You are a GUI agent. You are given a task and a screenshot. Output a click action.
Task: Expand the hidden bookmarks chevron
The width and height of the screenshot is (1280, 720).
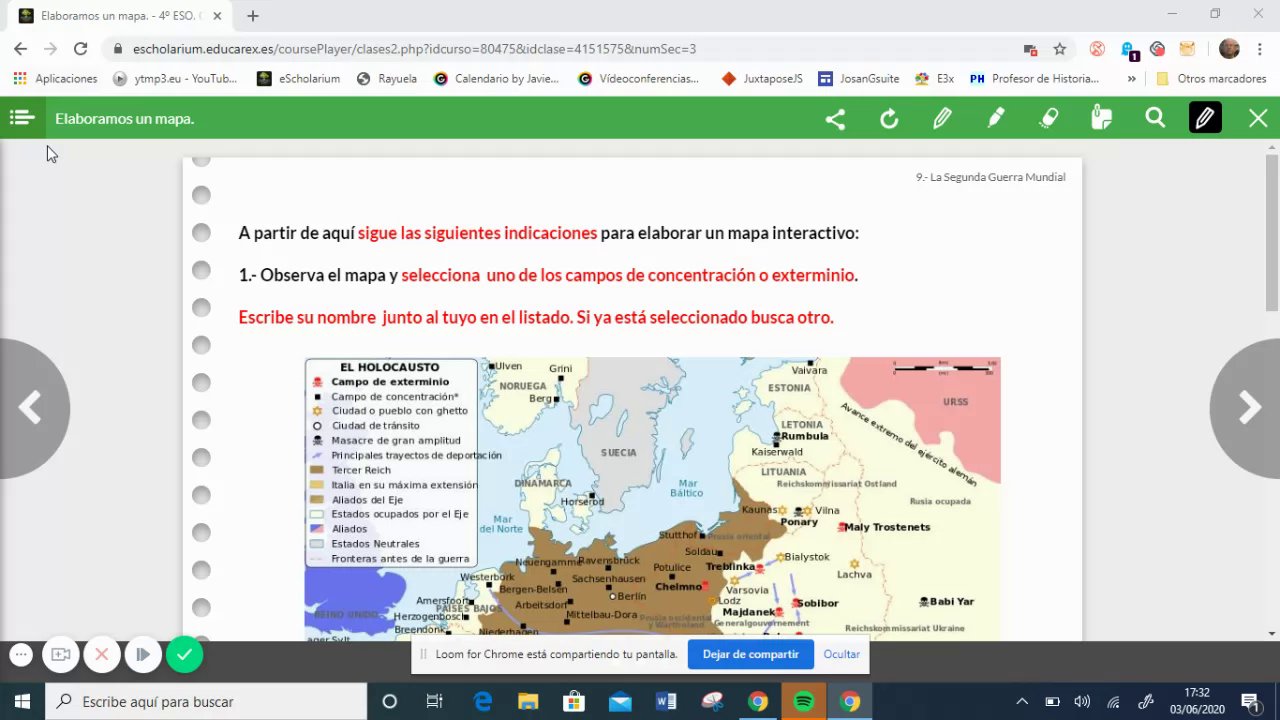tap(1132, 78)
